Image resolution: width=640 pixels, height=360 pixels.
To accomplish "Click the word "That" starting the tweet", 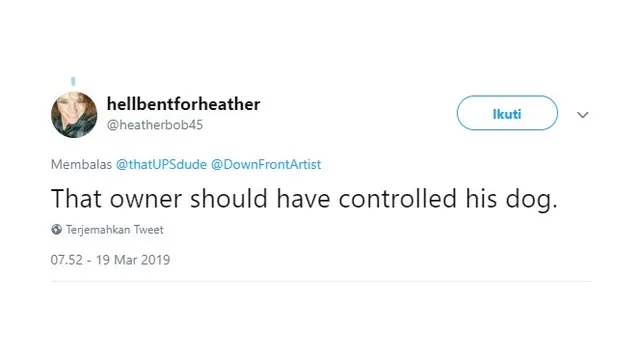I will point(76,199).
